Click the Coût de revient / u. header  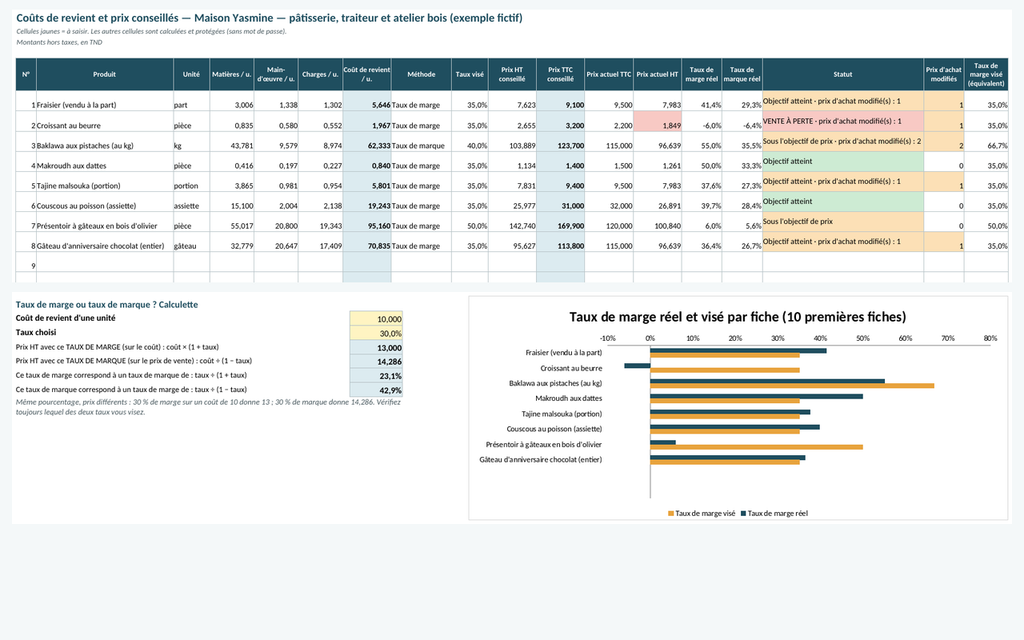pyautogui.click(x=367, y=74)
